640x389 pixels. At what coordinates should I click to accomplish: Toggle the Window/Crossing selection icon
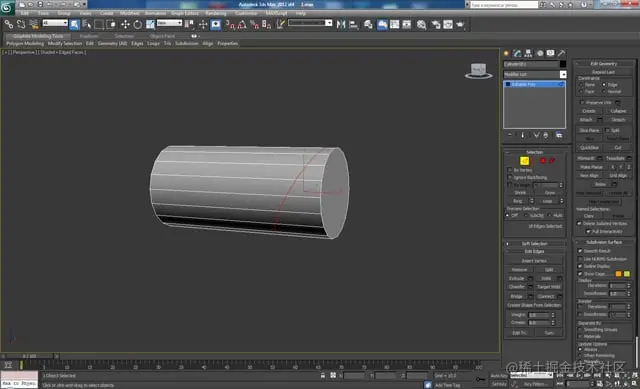click(111, 25)
